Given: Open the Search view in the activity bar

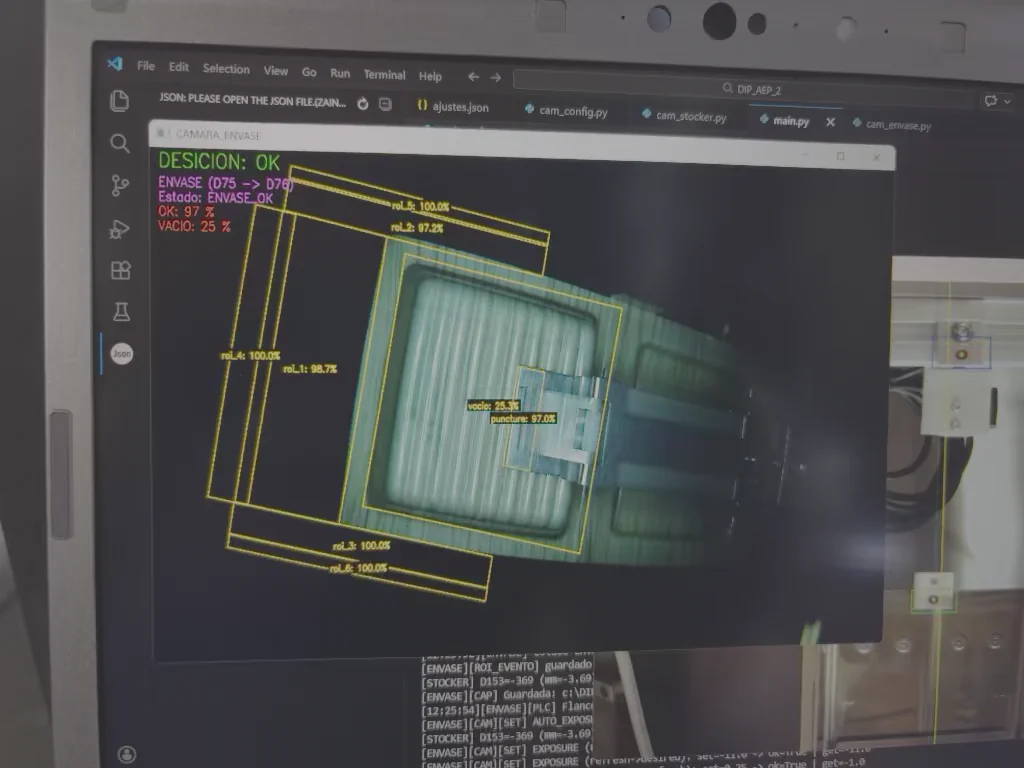Looking at the screenshot, I should (120, 143).
